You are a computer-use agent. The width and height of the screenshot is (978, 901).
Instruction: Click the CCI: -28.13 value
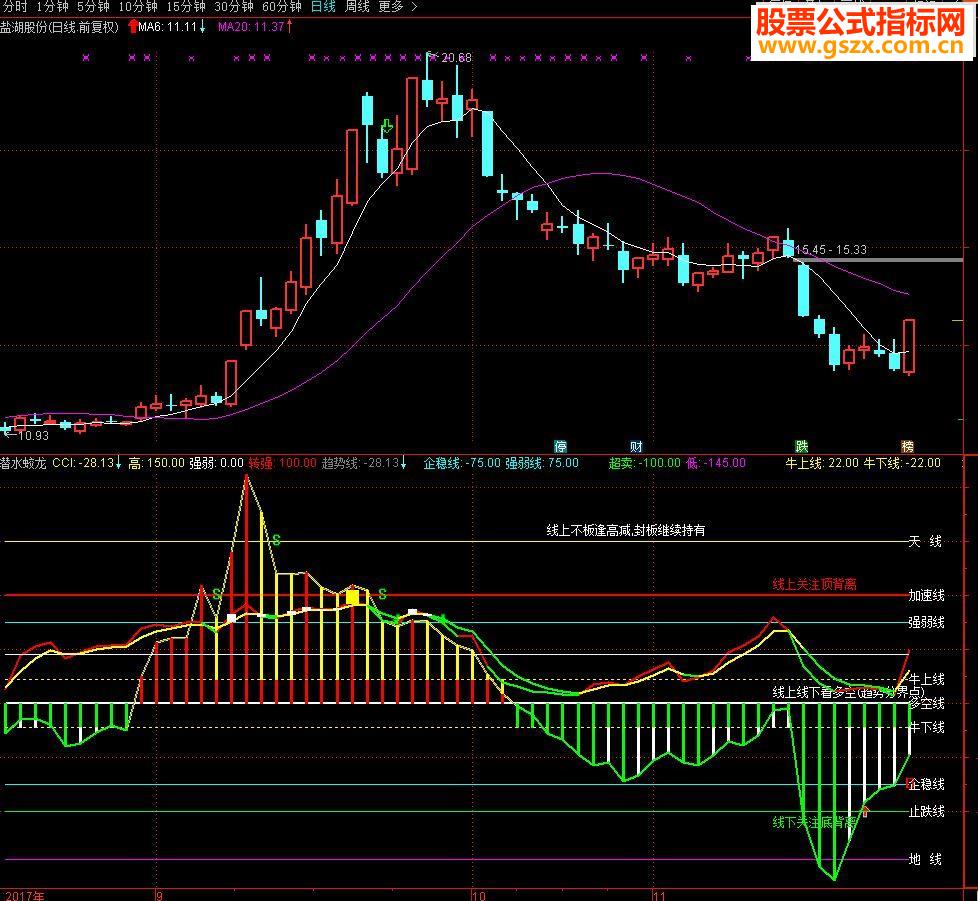83,463
